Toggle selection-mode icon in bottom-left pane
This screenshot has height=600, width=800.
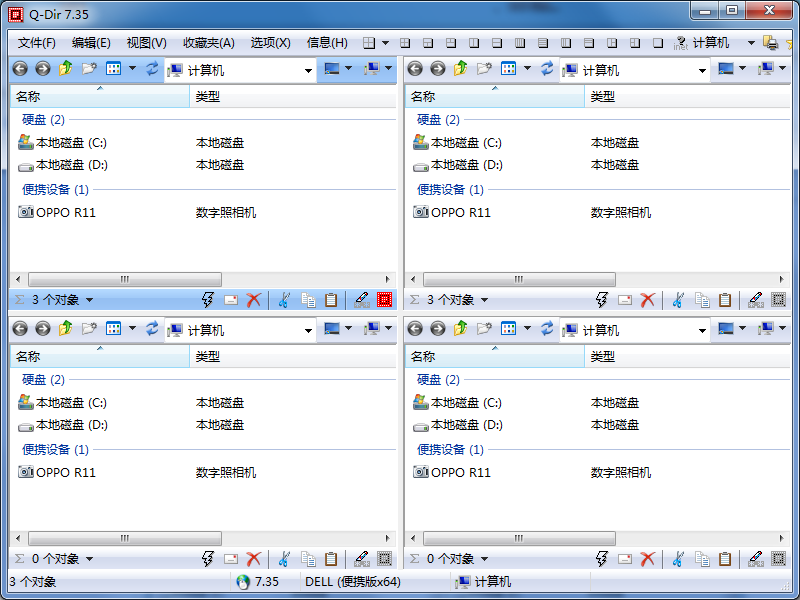click(x=385, y=559)
